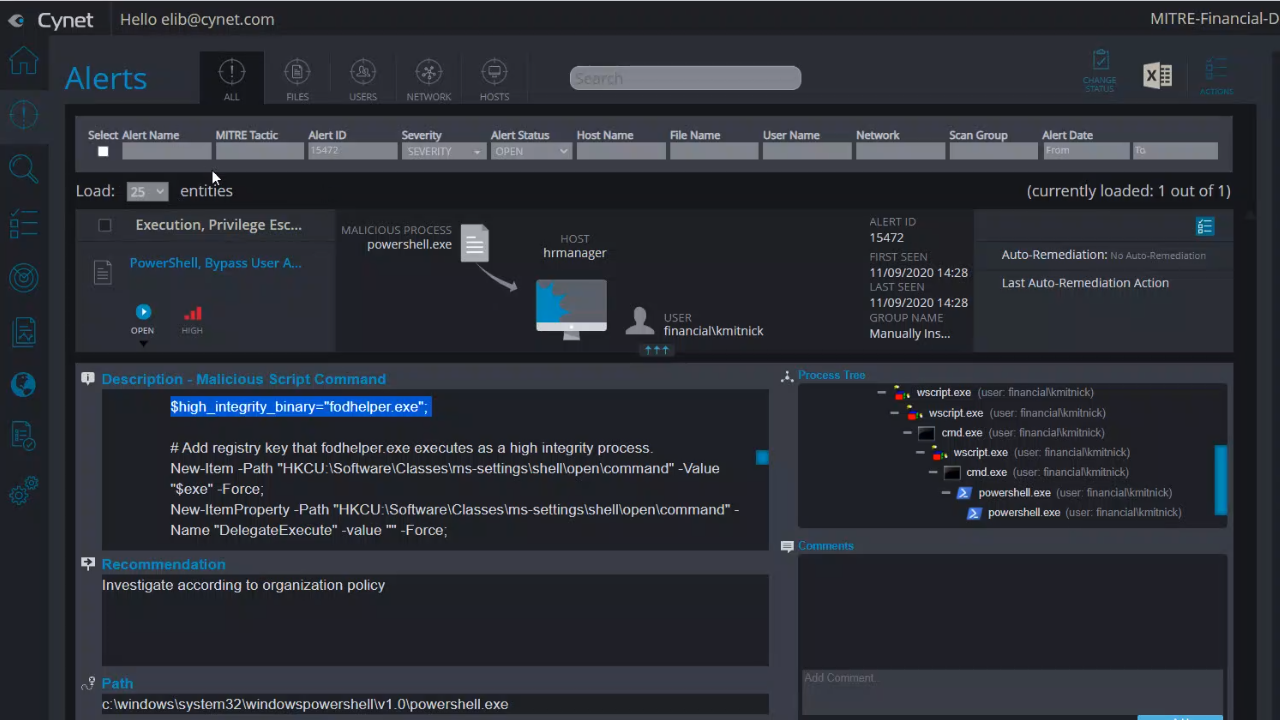The image size is (1280, 720).
Task: Click the Recommendation section icon
Action: point(88,564)
